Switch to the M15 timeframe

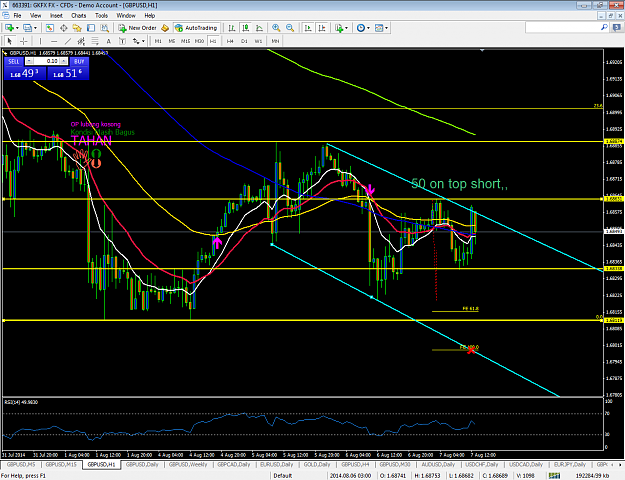[x=185, y=41]
